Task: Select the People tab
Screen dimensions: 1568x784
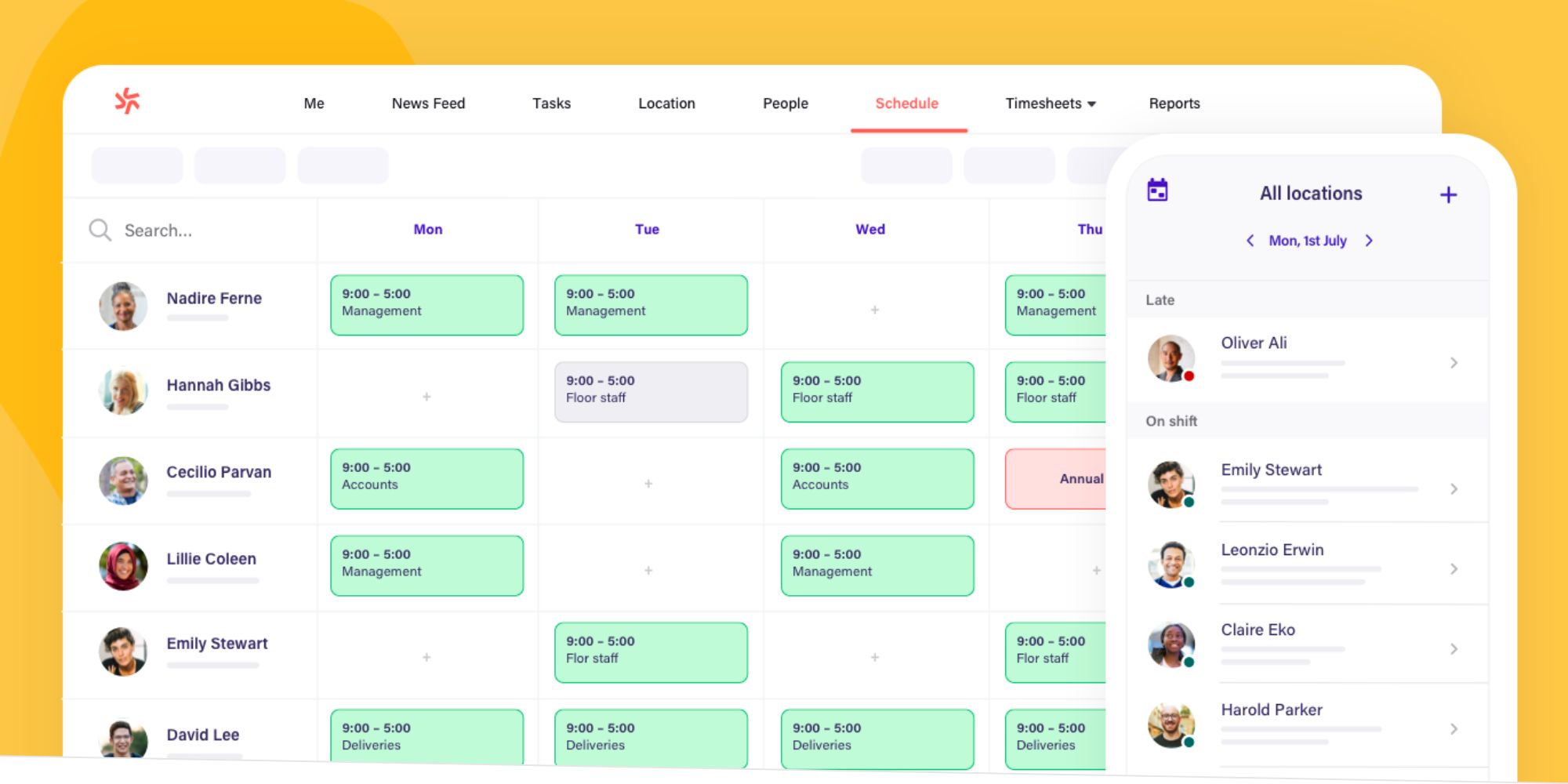Action: [x=785, y=103]
